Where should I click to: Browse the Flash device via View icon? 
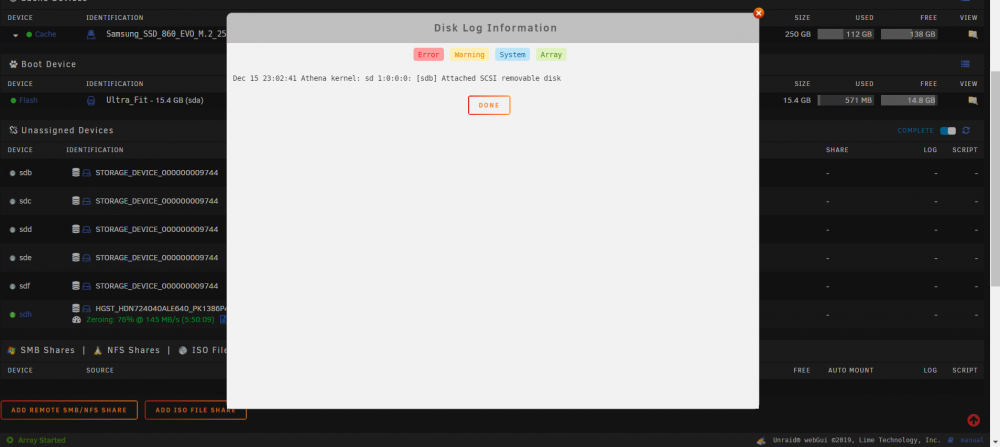pyautogui.click(x=973, y=100)
